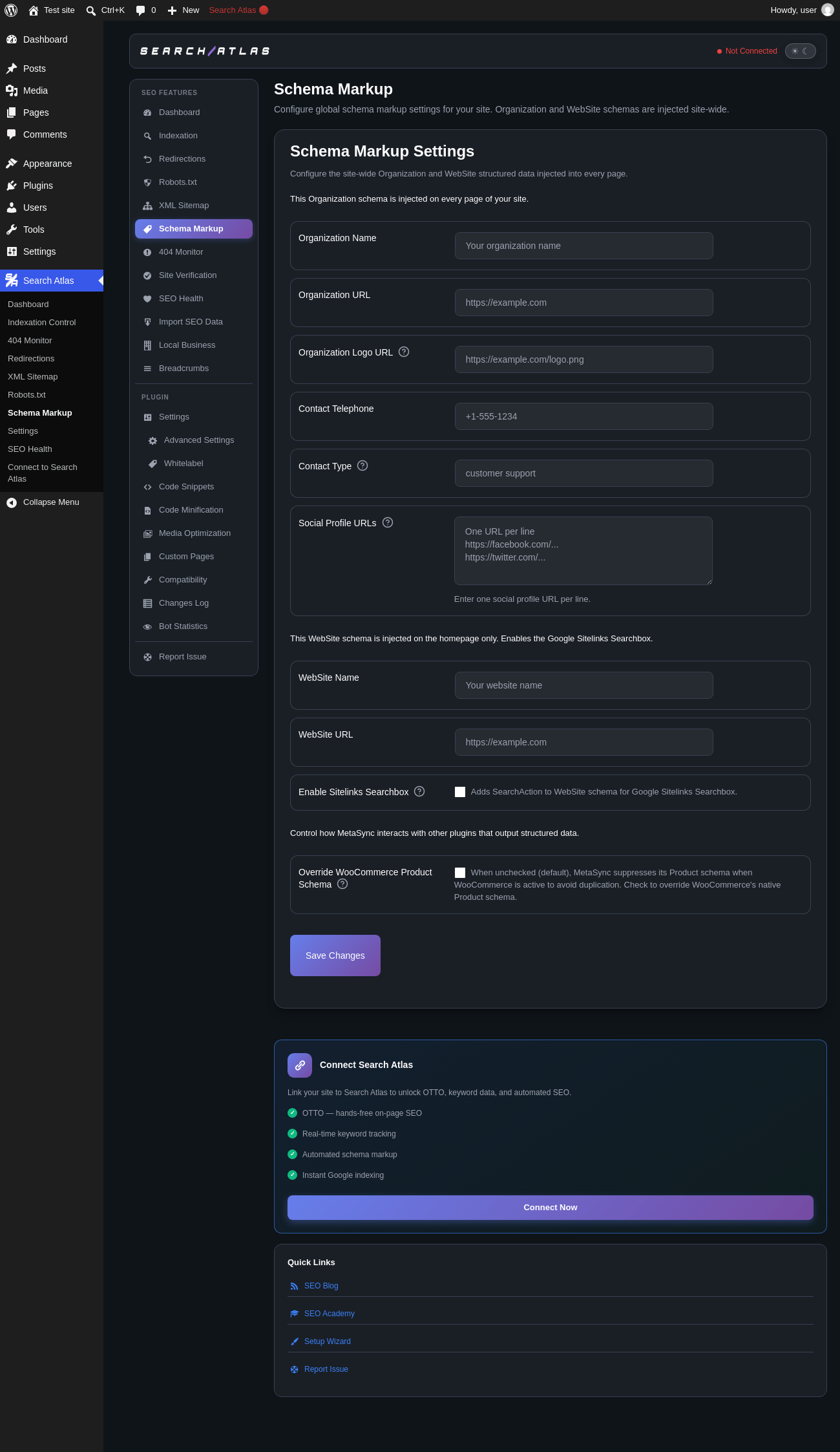This screenshot has height=1452, width=840.
Task: Open the SEO Blog quick link
Action: [x=321, y=1286]
